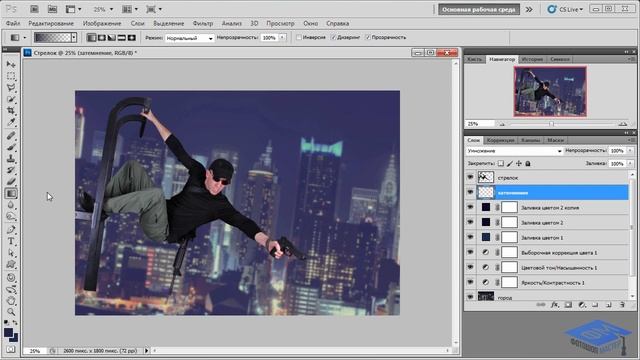Hide the стрелок layer

pyautogui.click(x=470, y=177)
